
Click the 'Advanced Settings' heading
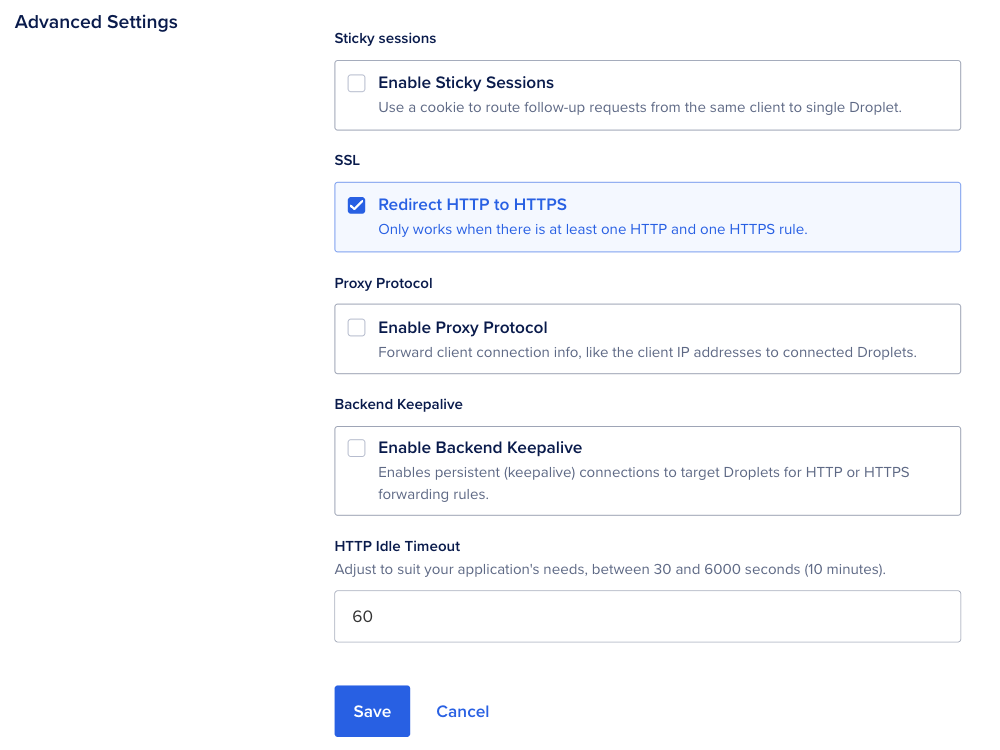[96, 22]
